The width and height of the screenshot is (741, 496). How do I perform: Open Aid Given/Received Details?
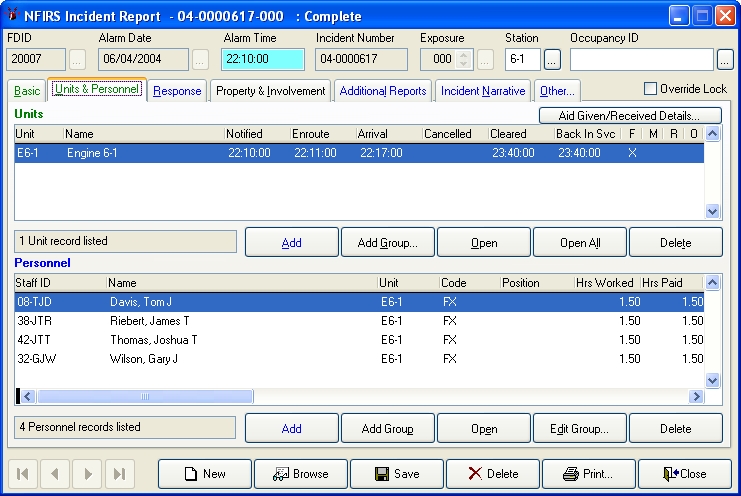(x=630, y=116)
